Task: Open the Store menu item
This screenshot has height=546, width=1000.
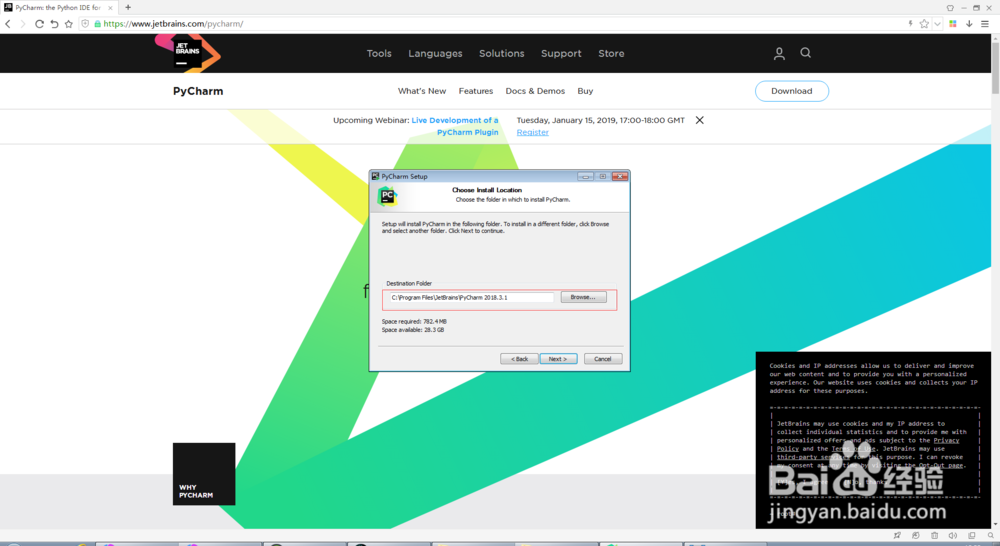Action: [x=611, y=54]
